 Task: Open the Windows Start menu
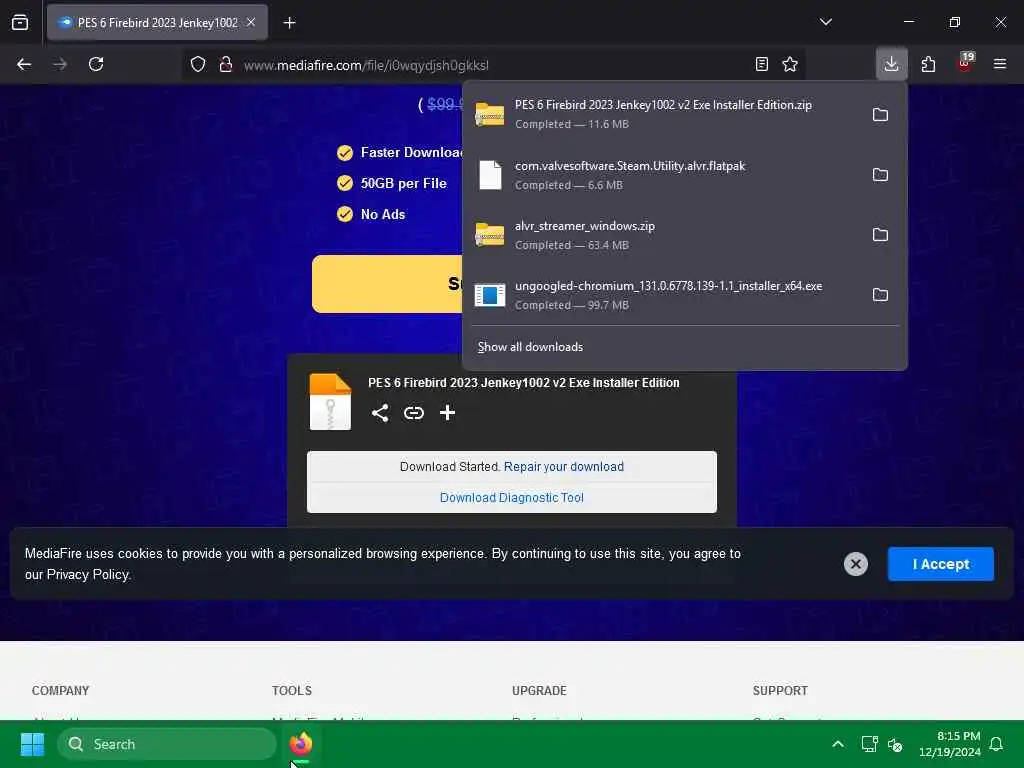click(32, 744)
